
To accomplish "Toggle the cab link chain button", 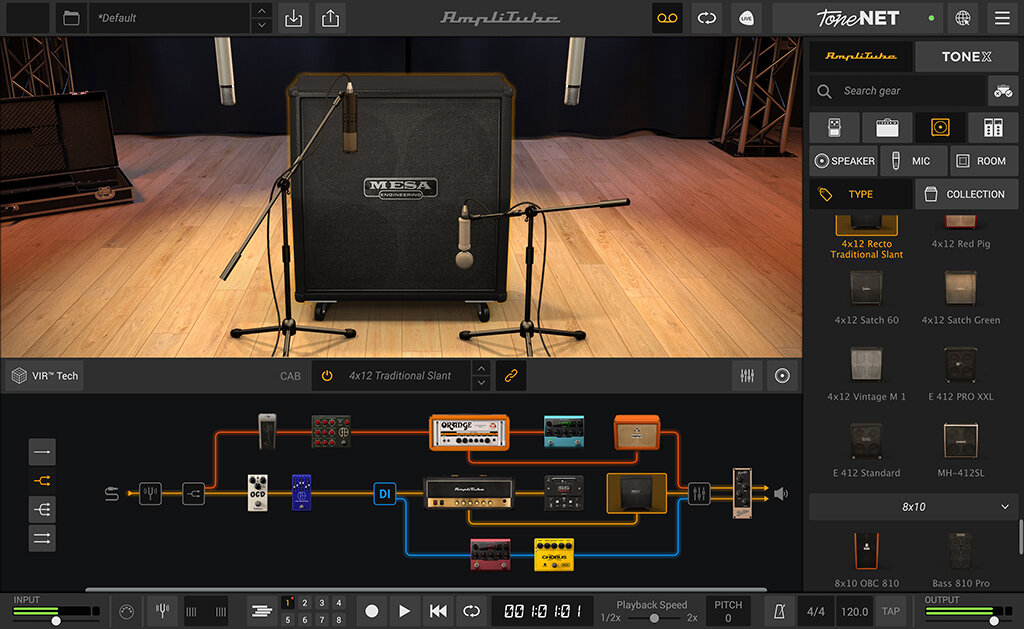I will click(x=511, y=375).
